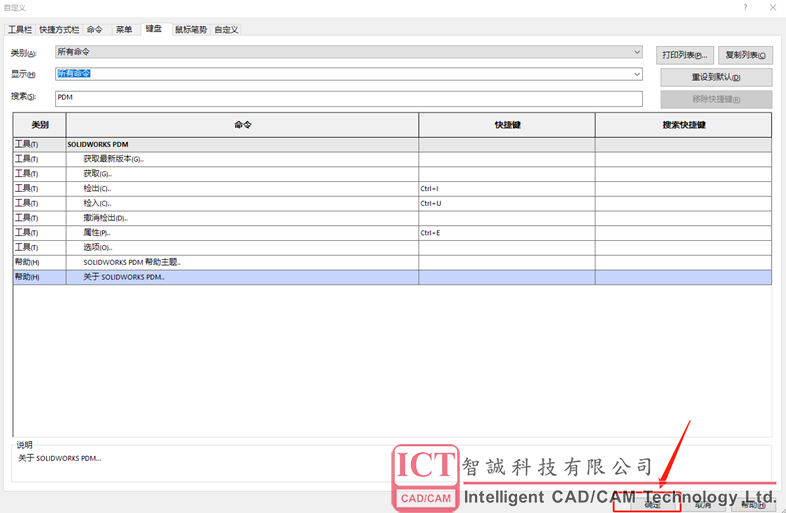Viewport: 786px width, 513px height.
Task: Click the search shortcut cell for 属性
Action: pyautogui.click(x=684, y=233)
